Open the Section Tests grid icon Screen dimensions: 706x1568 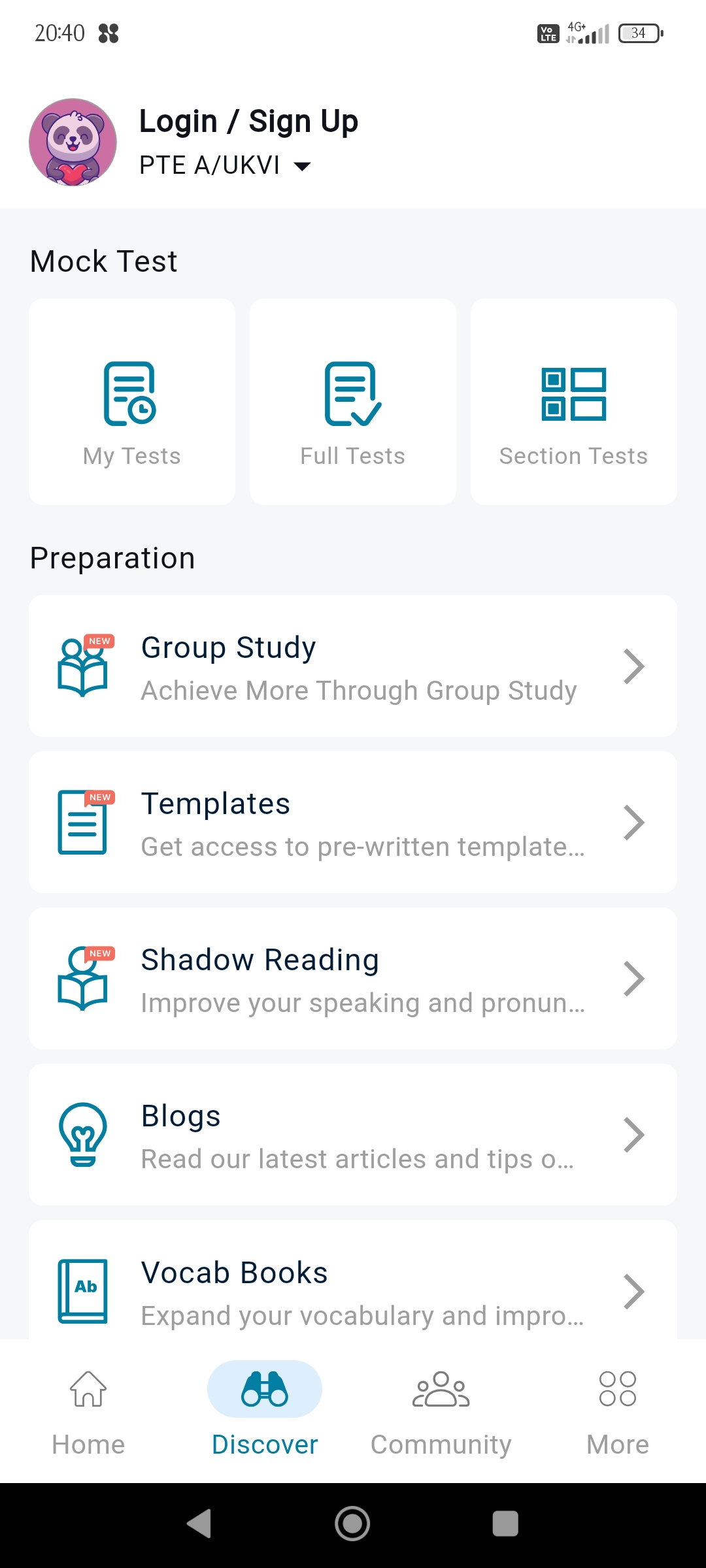tap(573, 394)
